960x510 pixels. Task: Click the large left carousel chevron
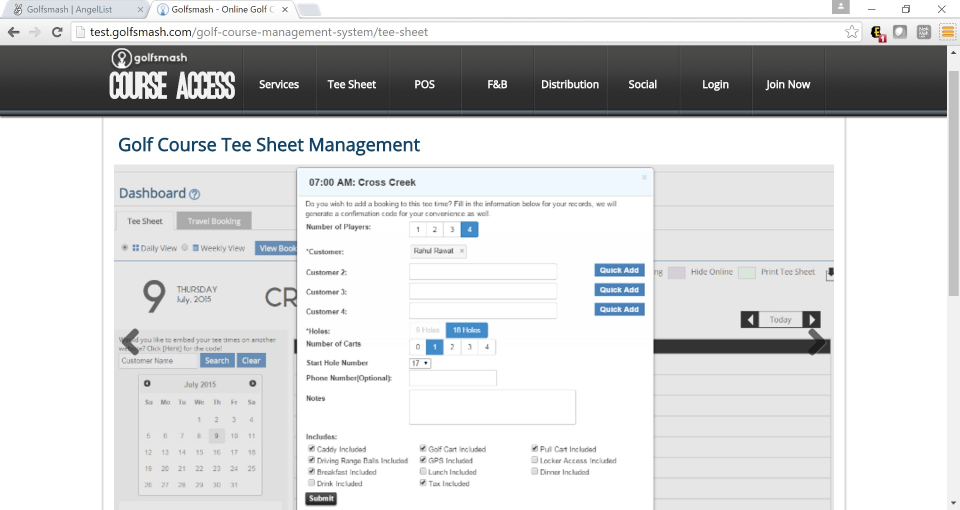(130, 342)
